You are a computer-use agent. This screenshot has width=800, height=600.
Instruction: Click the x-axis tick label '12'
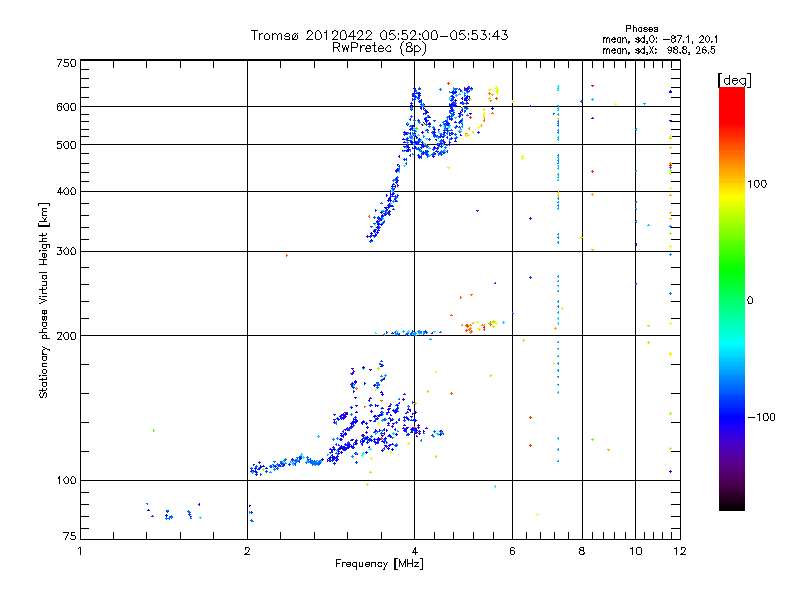(x=680, y=551)
